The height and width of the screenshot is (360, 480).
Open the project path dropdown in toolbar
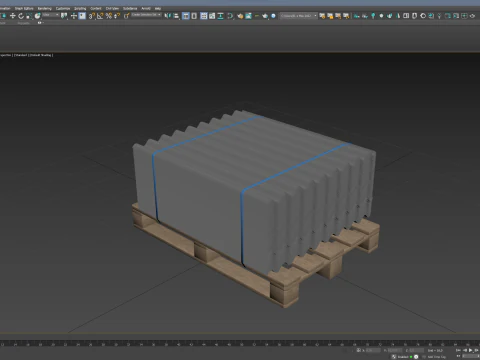299,16
